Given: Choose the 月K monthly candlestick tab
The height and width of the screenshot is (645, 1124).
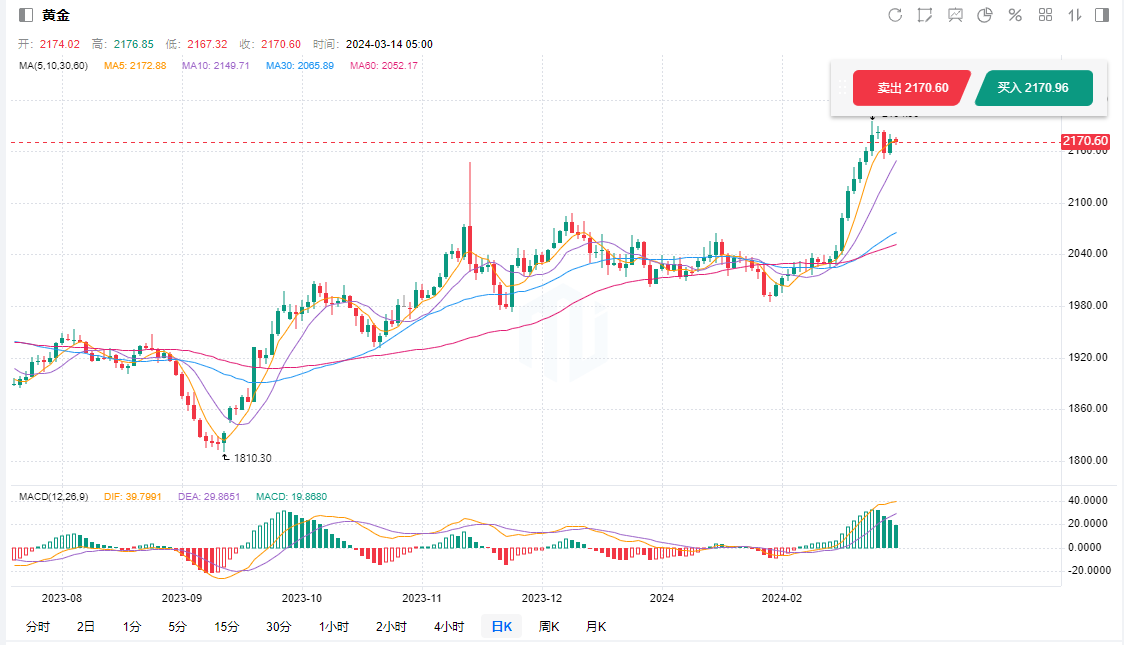Looking at the screenshot, I should click(596, 627).
